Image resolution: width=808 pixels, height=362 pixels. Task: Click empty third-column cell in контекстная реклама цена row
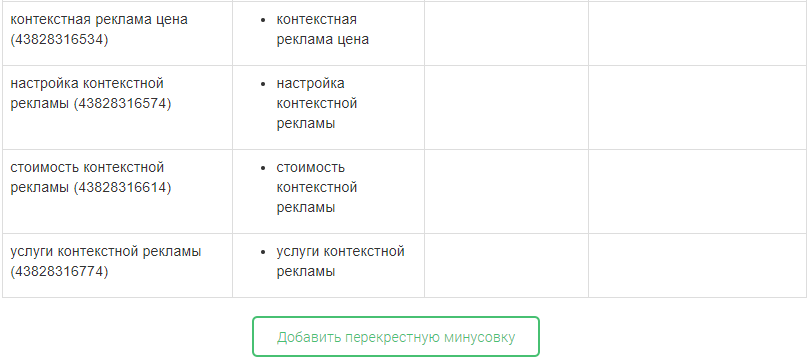[507, 33]
